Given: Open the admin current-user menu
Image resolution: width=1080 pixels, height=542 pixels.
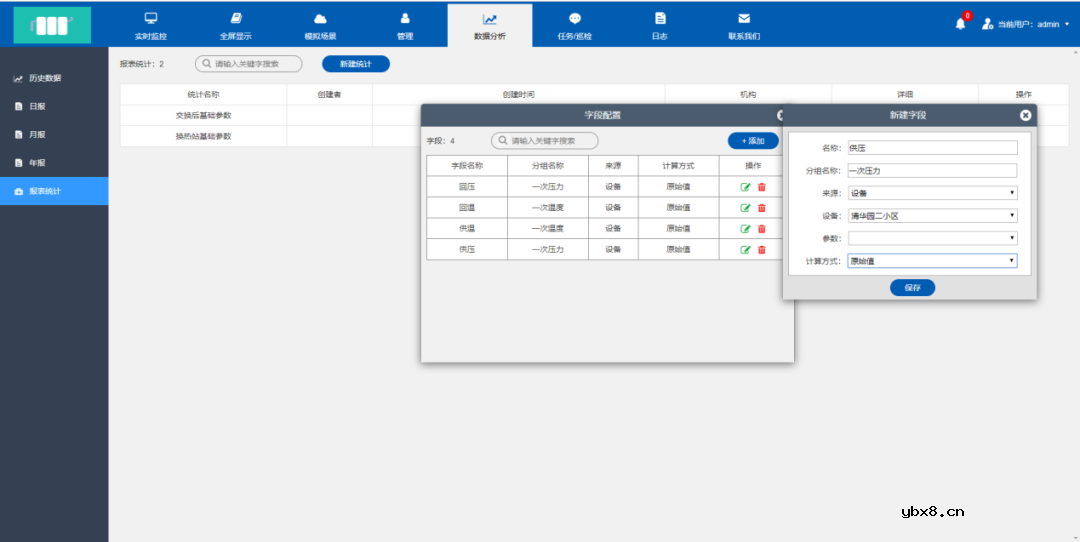Looking at the screenshot, I should tap(1026, 24).
